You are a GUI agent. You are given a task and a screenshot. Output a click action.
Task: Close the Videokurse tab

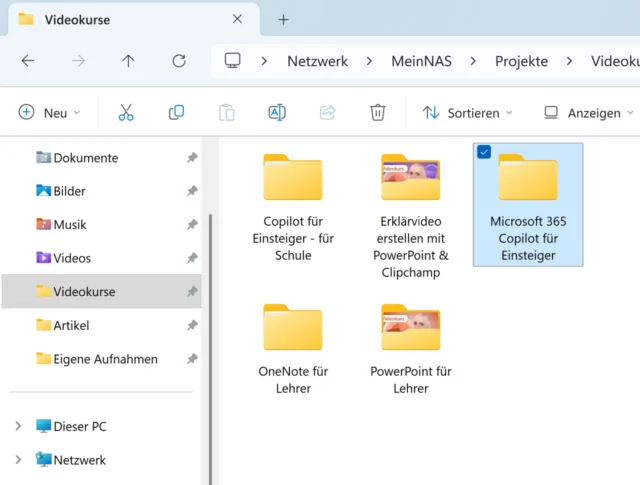[237, 19]
